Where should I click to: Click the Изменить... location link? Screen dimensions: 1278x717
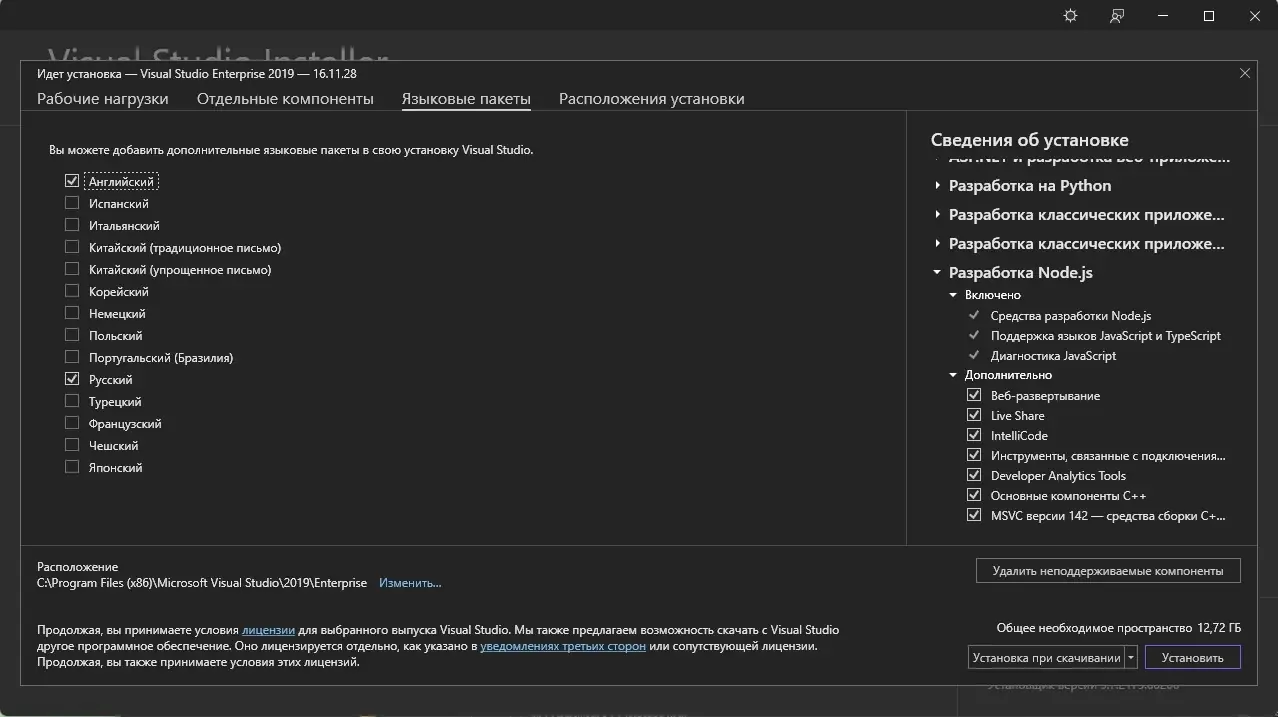click(410, 583)
